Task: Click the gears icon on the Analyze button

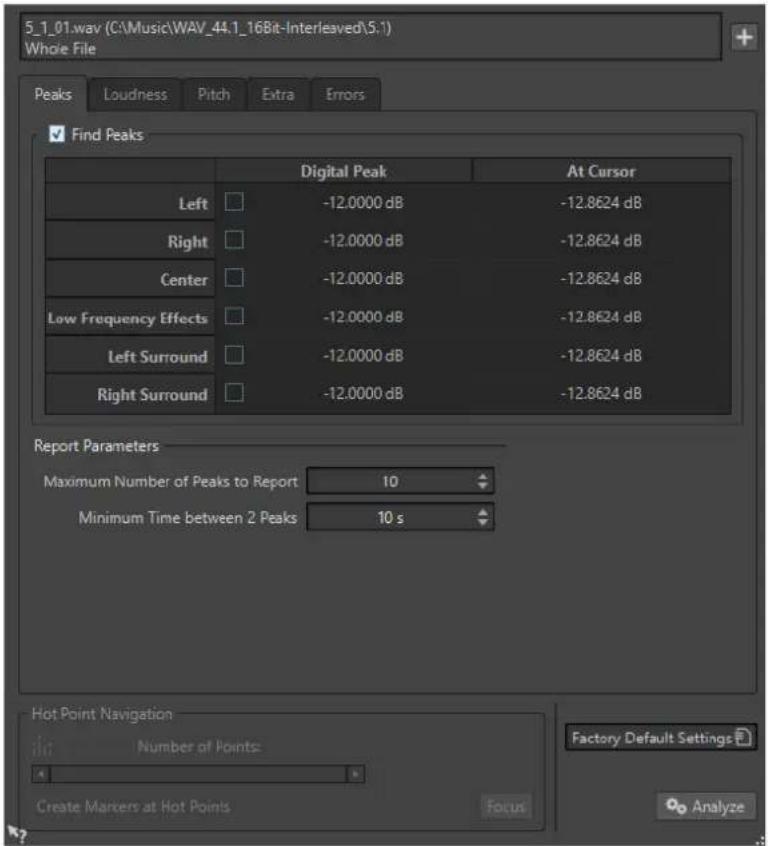Action: coord(676,806)
